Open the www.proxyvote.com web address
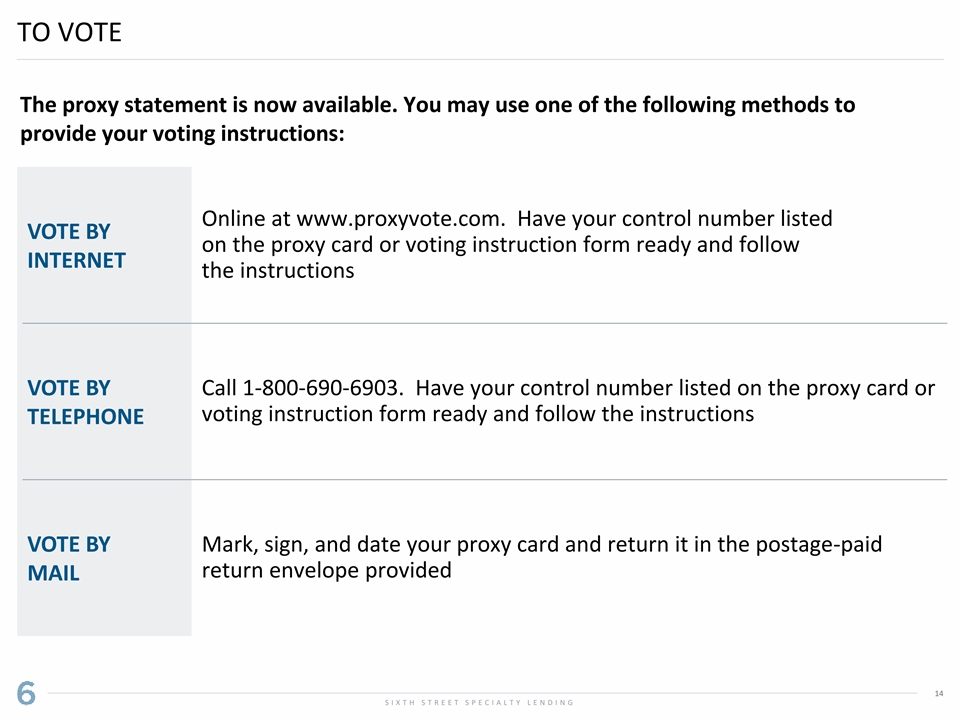This screenshot has height=720, width=960. click(x=402, y=219)
